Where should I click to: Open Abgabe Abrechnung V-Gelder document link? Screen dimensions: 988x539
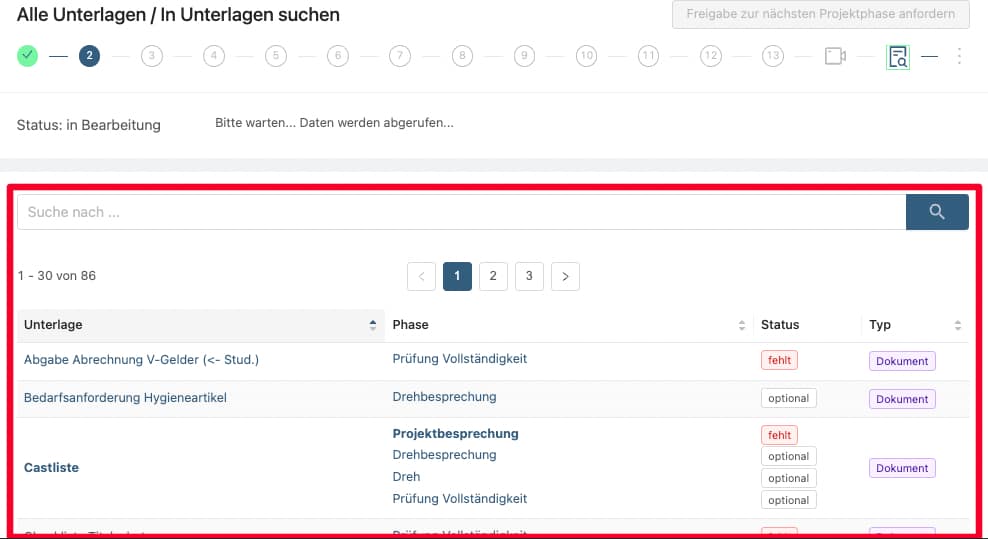pos(141,360)
